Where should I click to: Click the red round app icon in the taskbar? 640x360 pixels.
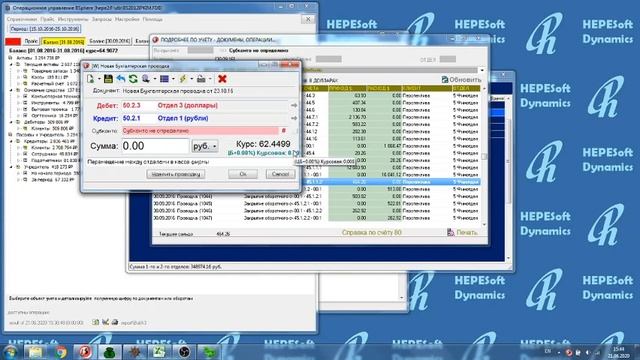85,352
